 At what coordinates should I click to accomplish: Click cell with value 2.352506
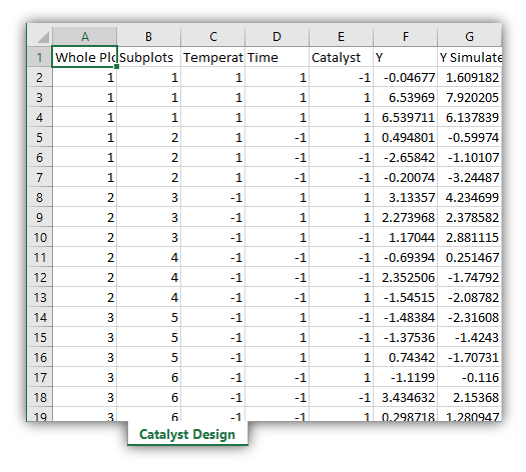(x=405, y=278)
